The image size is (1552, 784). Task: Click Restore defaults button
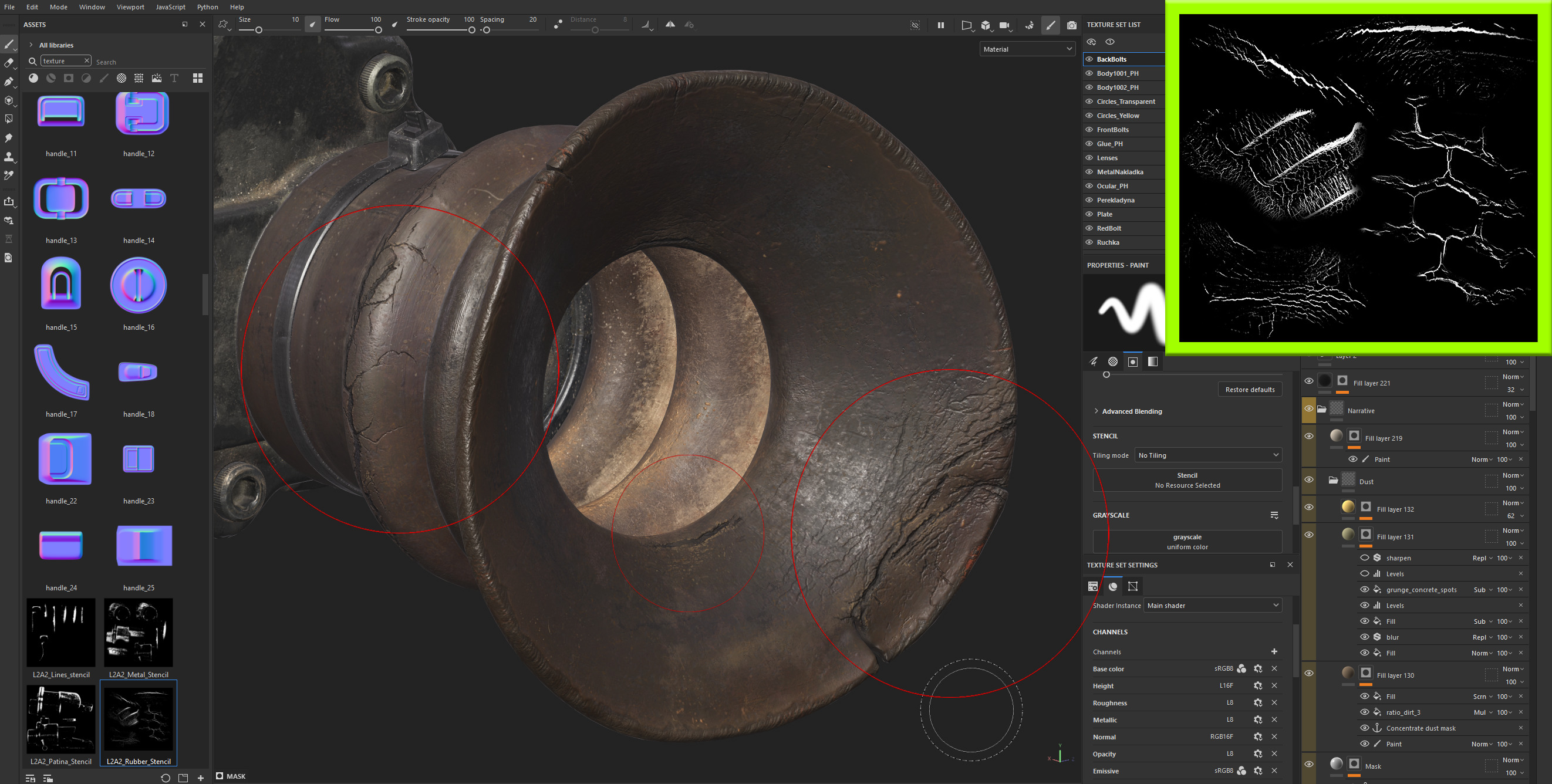pyautogui.click(x=1250, y=390)
